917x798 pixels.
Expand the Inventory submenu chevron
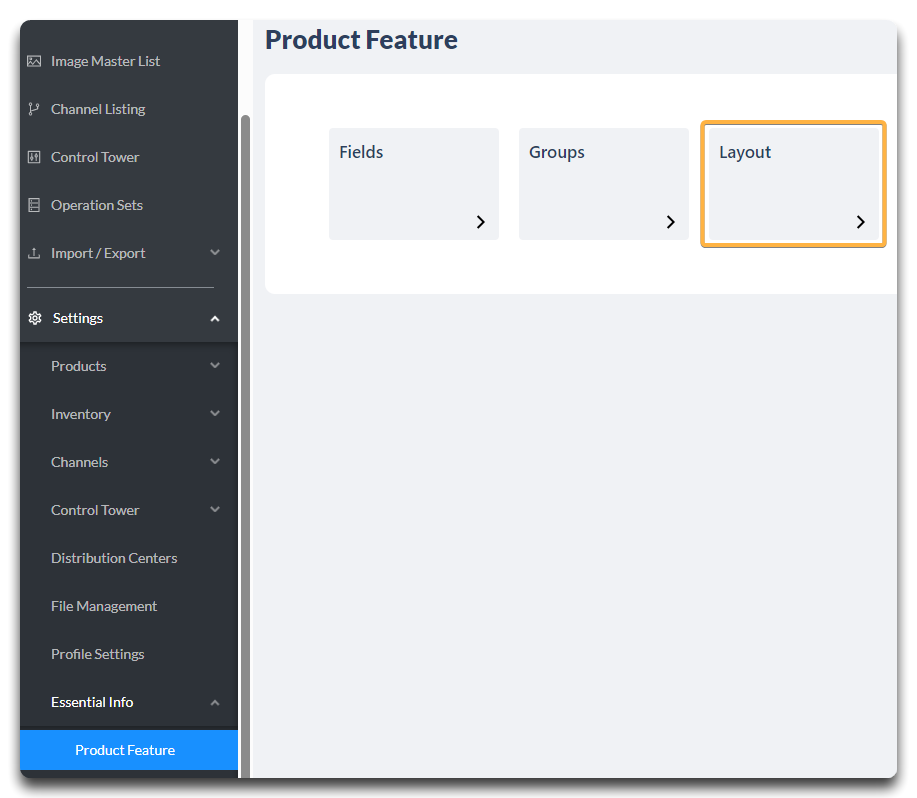coord(215,413)
